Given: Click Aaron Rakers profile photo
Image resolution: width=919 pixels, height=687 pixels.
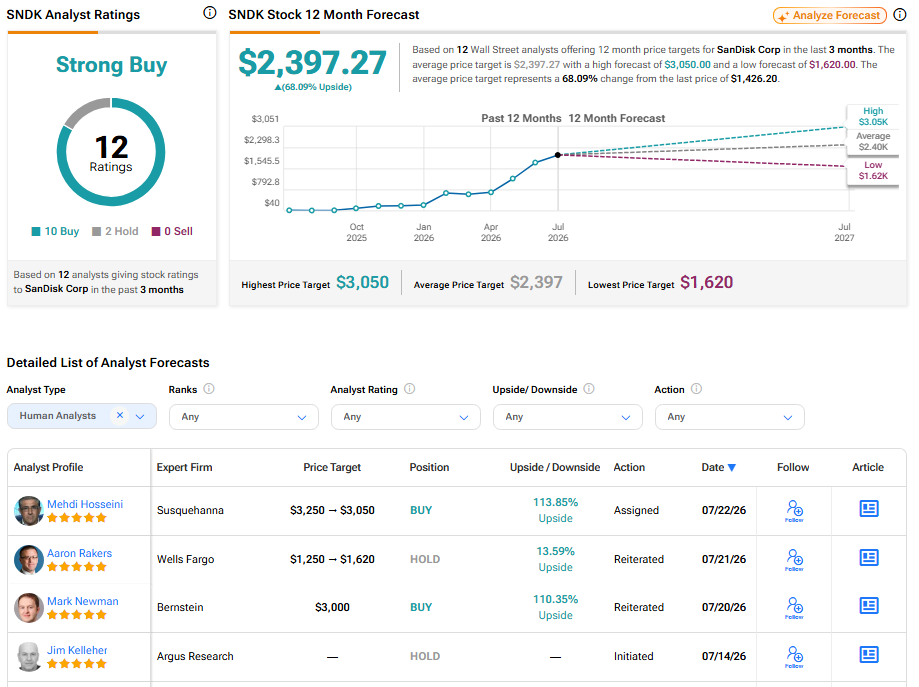Looking at the screenshot, I should 29,560.
